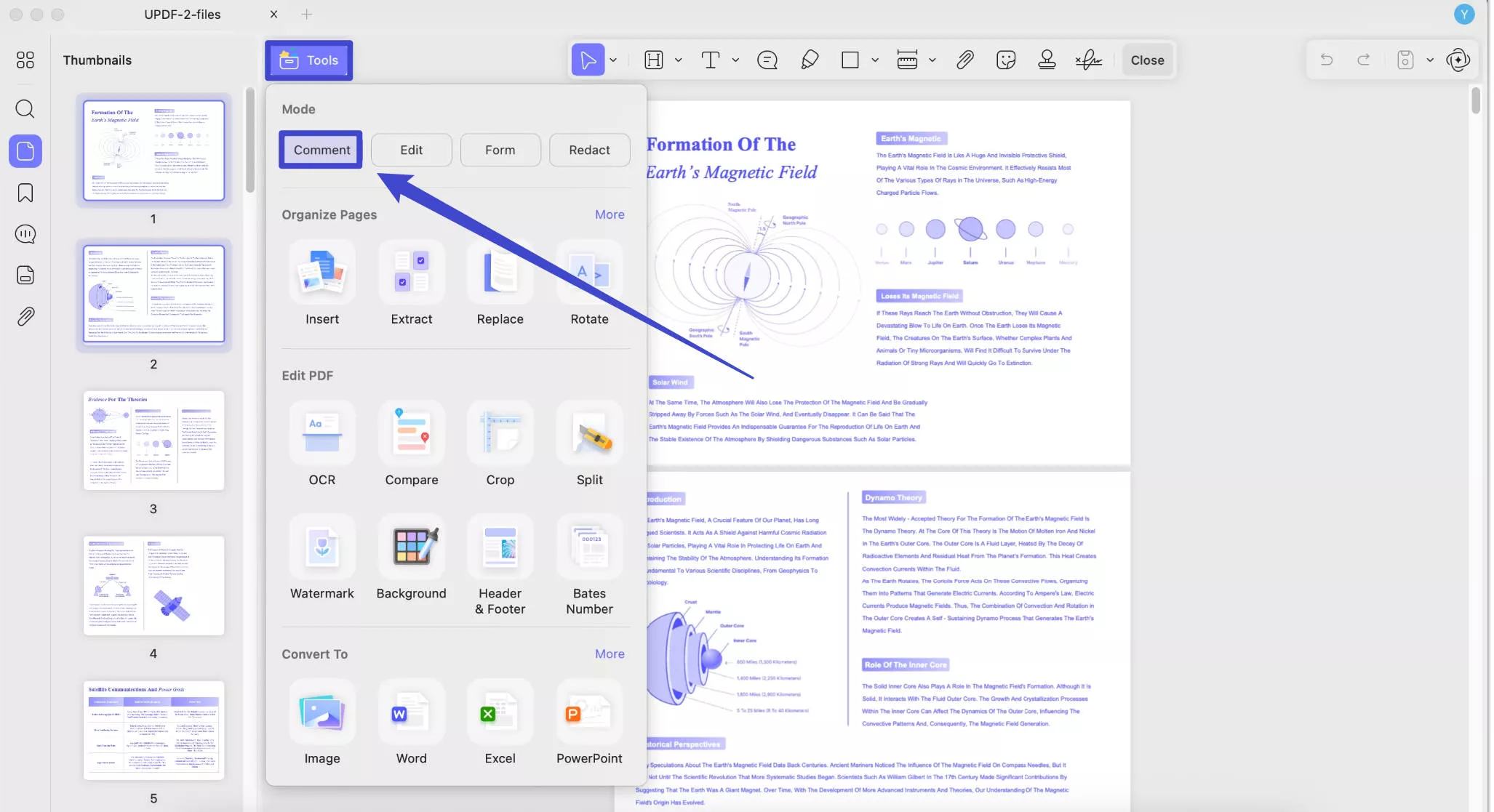Select page 3 thumbnail

pyautogui.click(x=153, y=441)
